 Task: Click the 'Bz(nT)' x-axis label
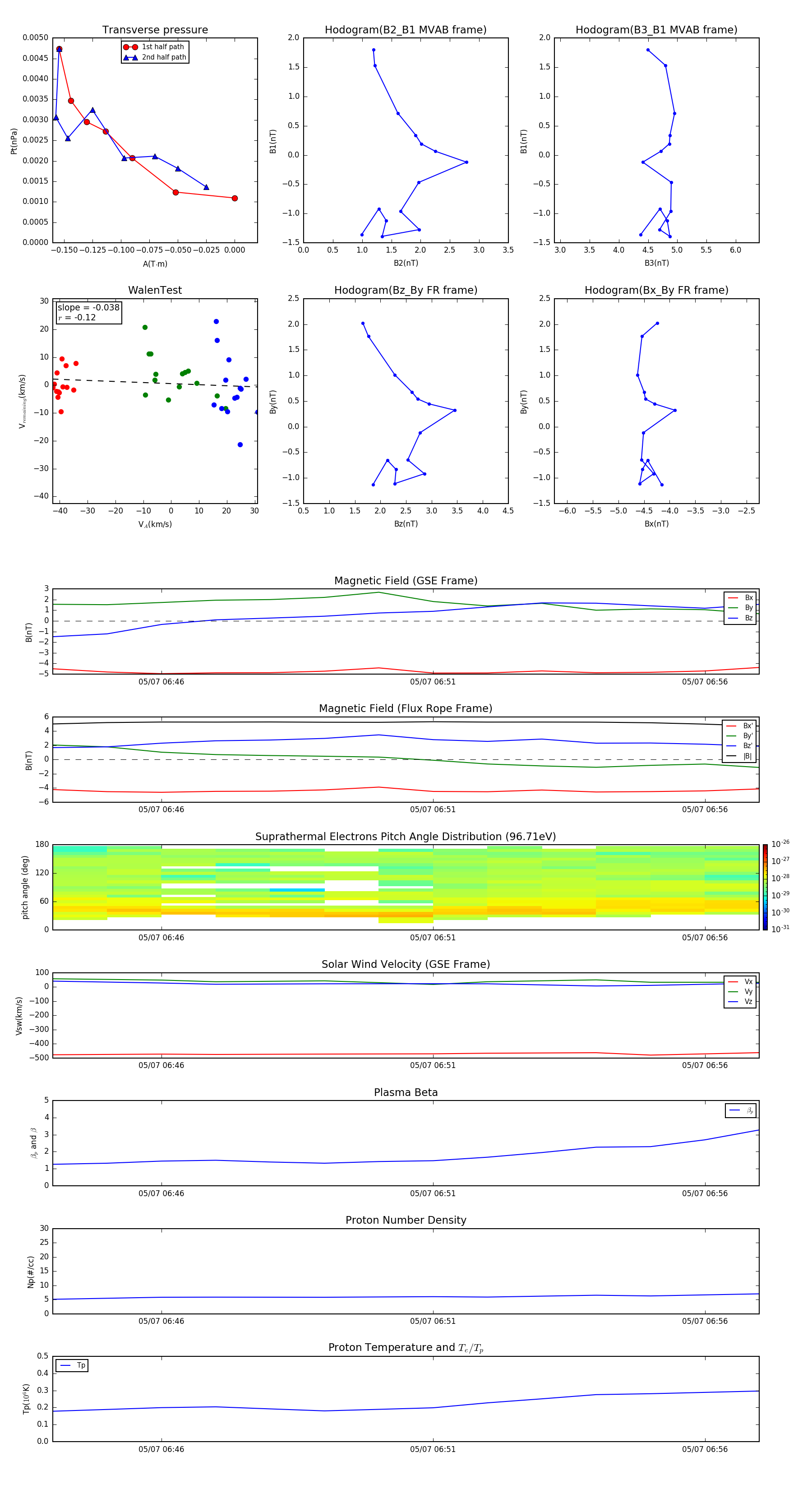406,524
